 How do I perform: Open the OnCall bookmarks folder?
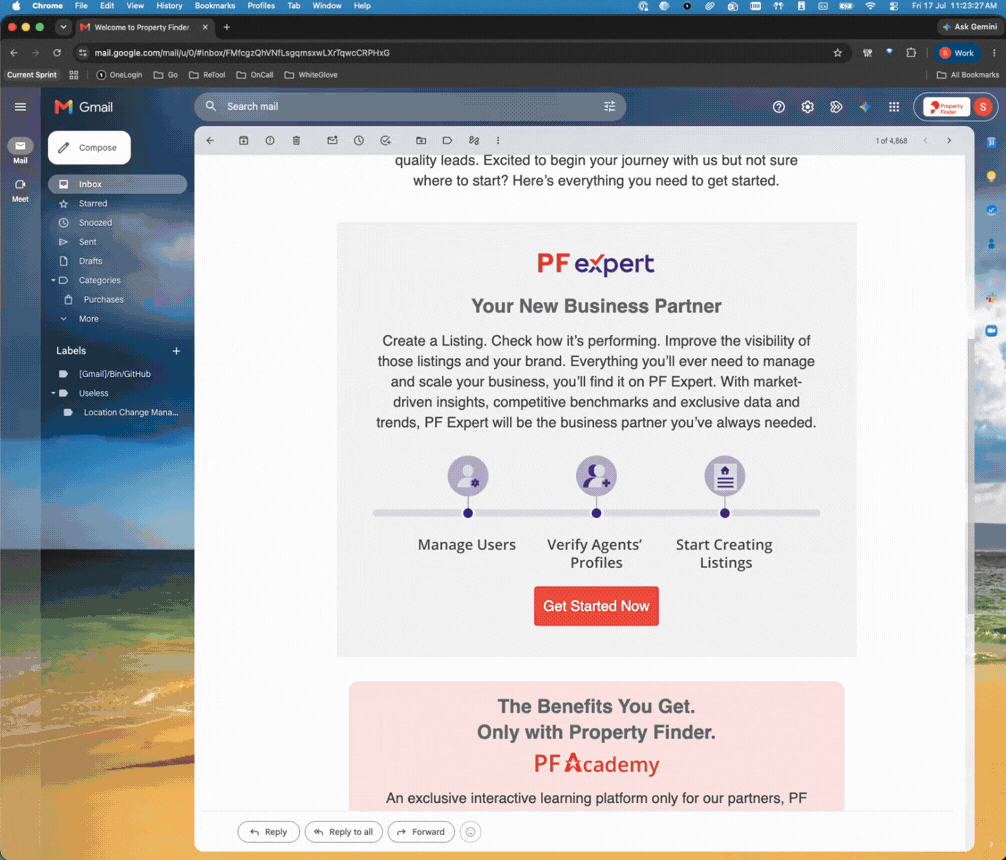pyautogui.click(x=255, y=75)
